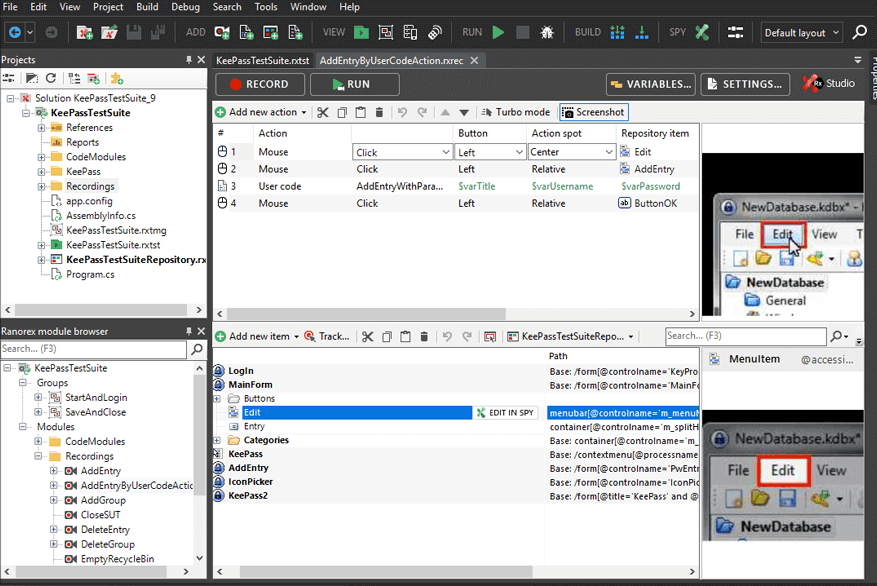Toggle Turbo mode
877x586 pixels.
coord(515,112)
